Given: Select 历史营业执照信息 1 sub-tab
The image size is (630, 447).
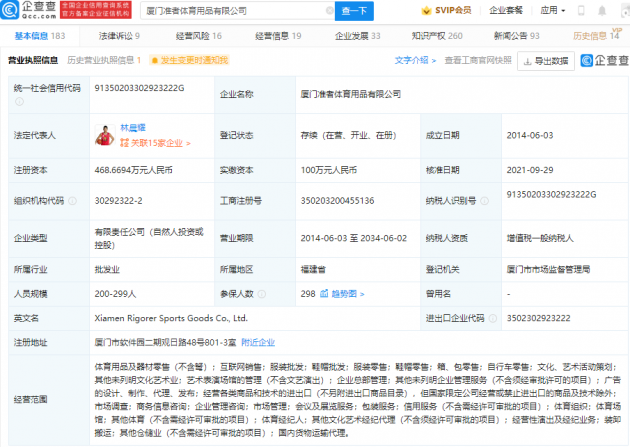Looking at the screenshot, I should click(104, 60).
